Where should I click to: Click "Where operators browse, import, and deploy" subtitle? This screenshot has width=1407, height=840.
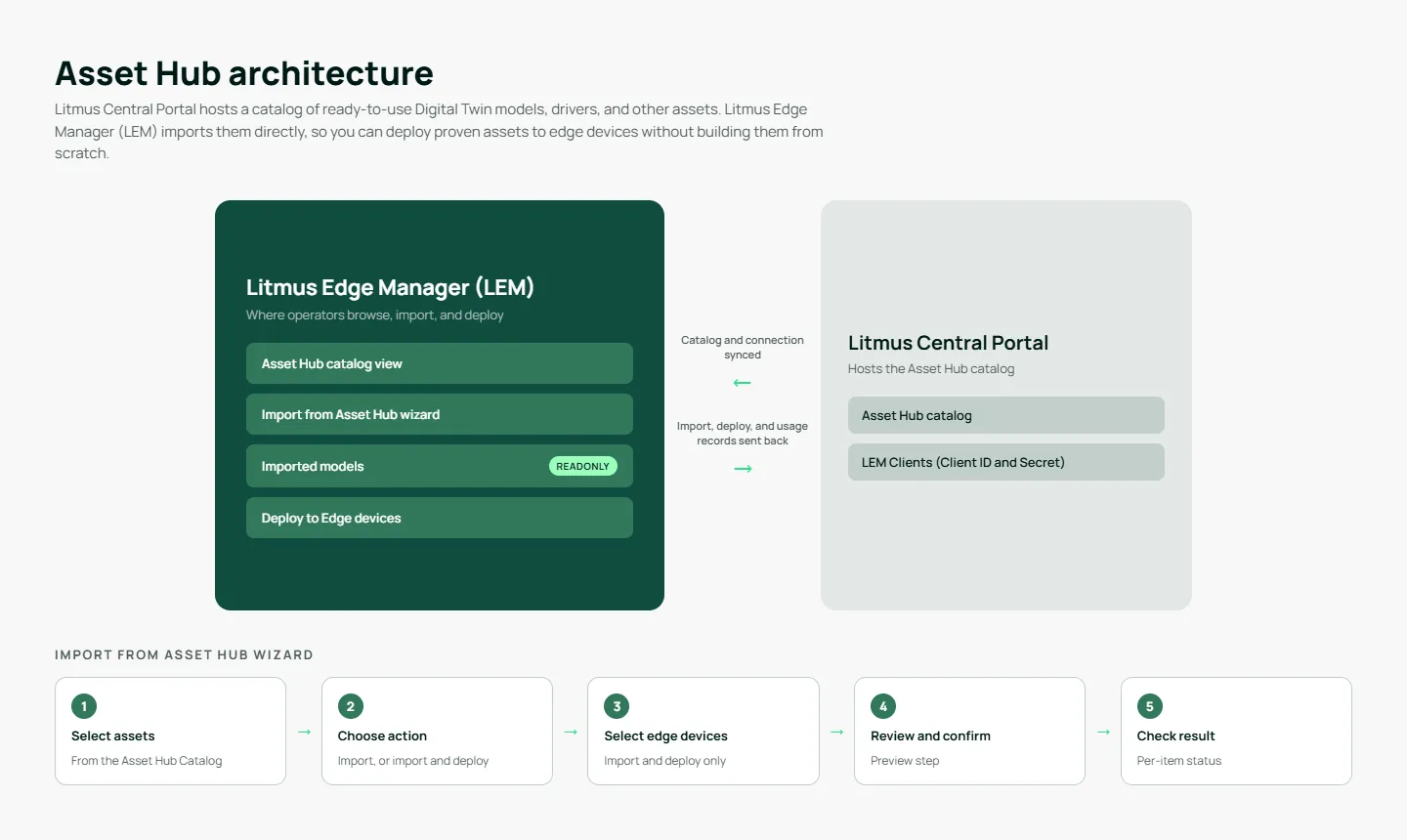pos(375,315)
